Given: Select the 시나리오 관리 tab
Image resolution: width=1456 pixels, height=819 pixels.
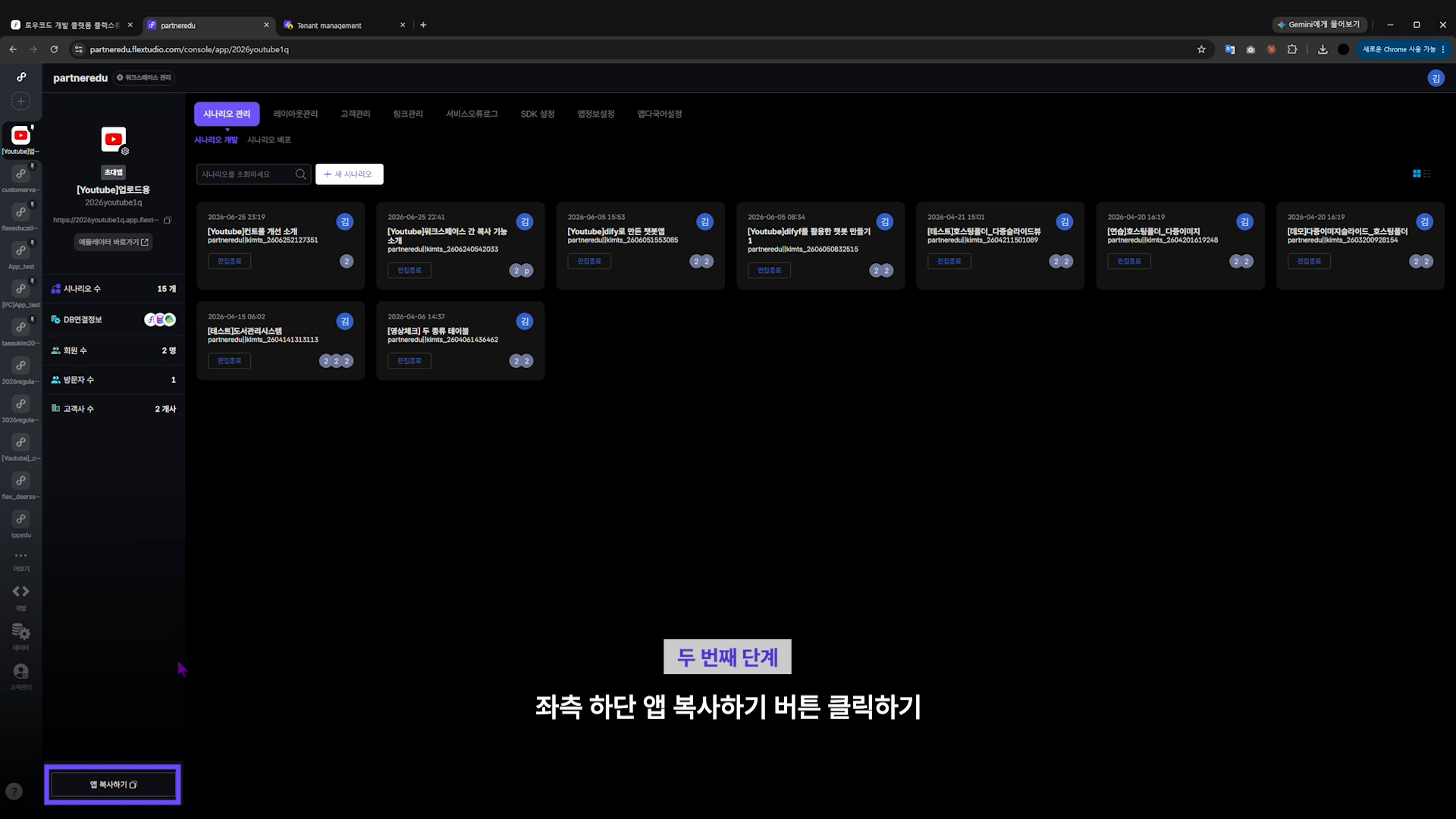Looking at the screenshot, I should click(227, 114).
